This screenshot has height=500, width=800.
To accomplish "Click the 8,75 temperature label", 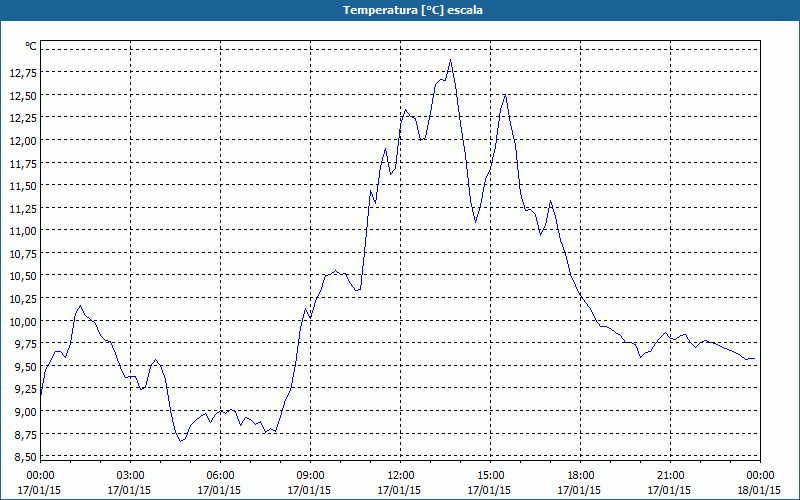I will (x=26, y=434).
